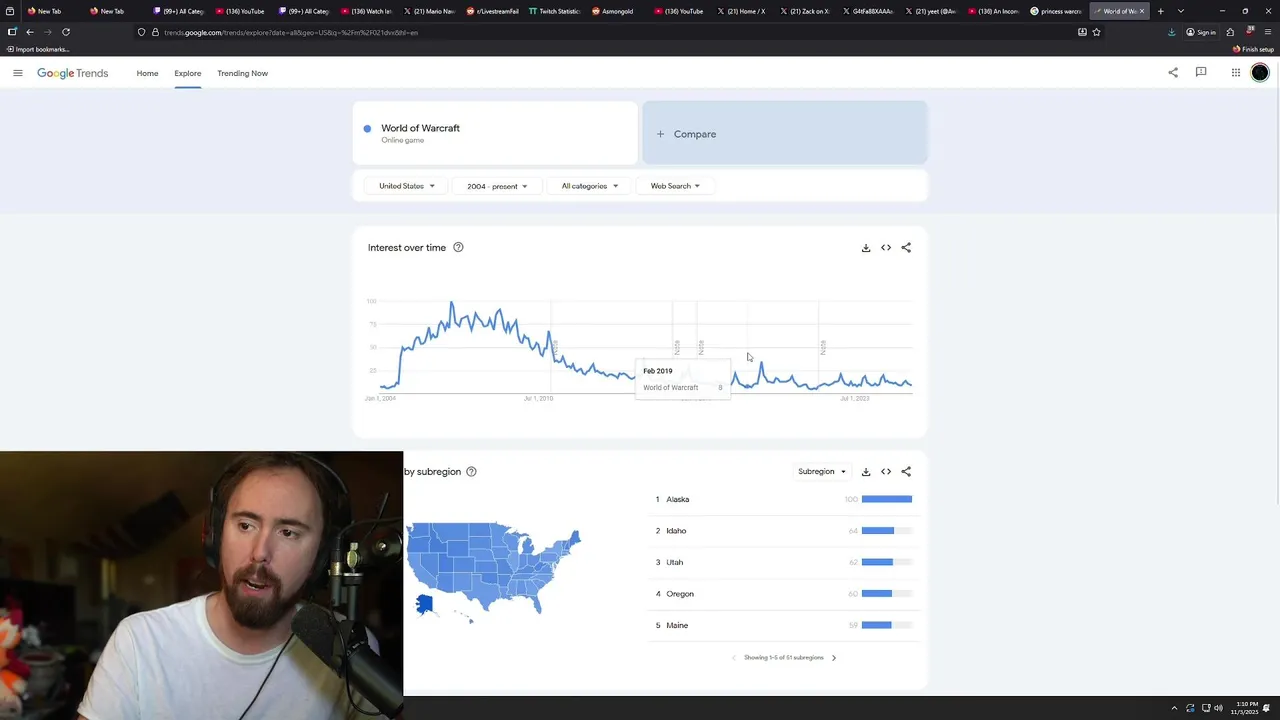Image resolution: width=1280 pixels, height=720 pixels.
Task: Switch to the princess warcraft browser tab
Action: pyautogui.click(x=1055, y=11)
